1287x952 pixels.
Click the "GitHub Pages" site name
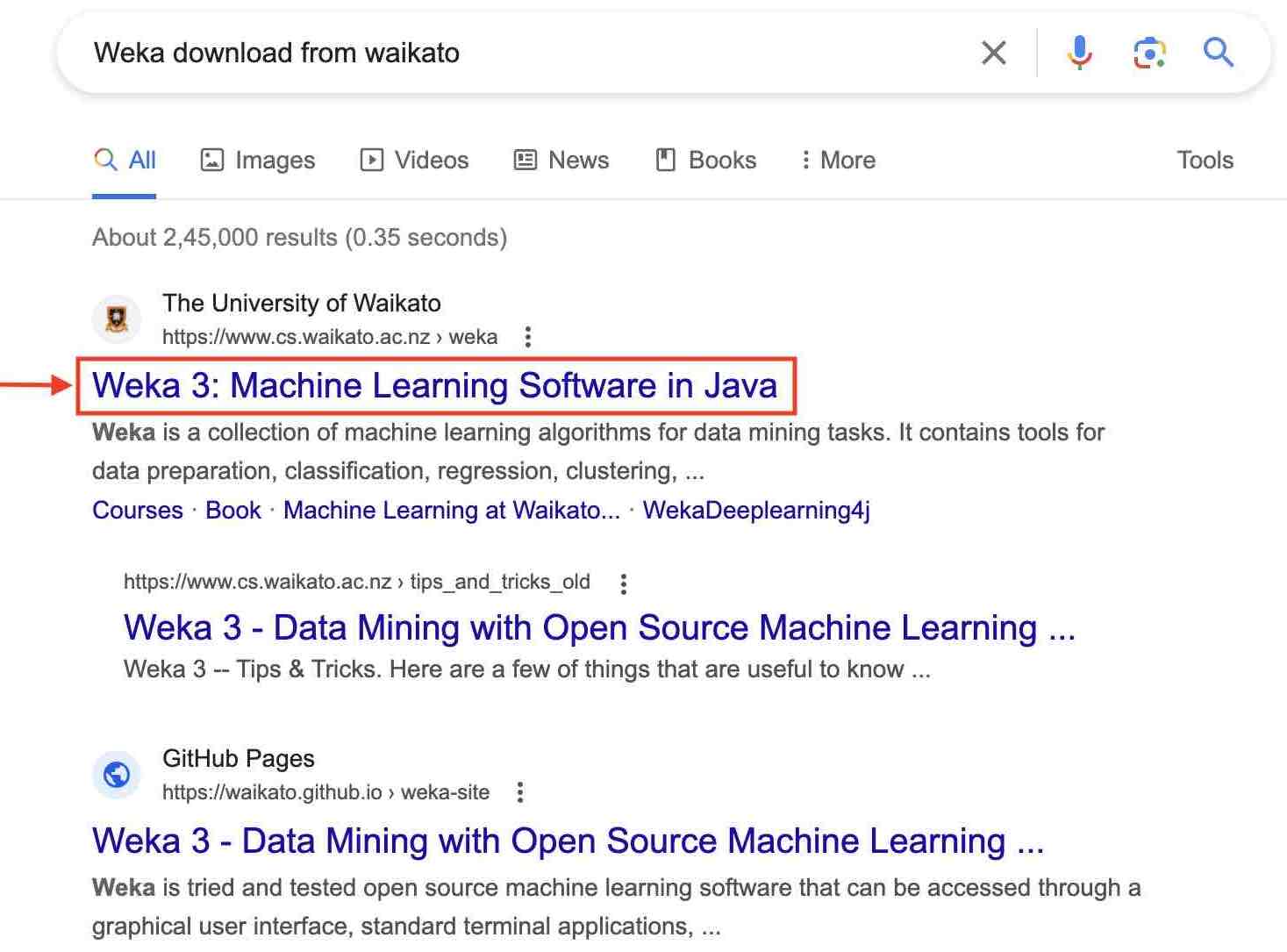pyautogui.click(x=239, y=759)
